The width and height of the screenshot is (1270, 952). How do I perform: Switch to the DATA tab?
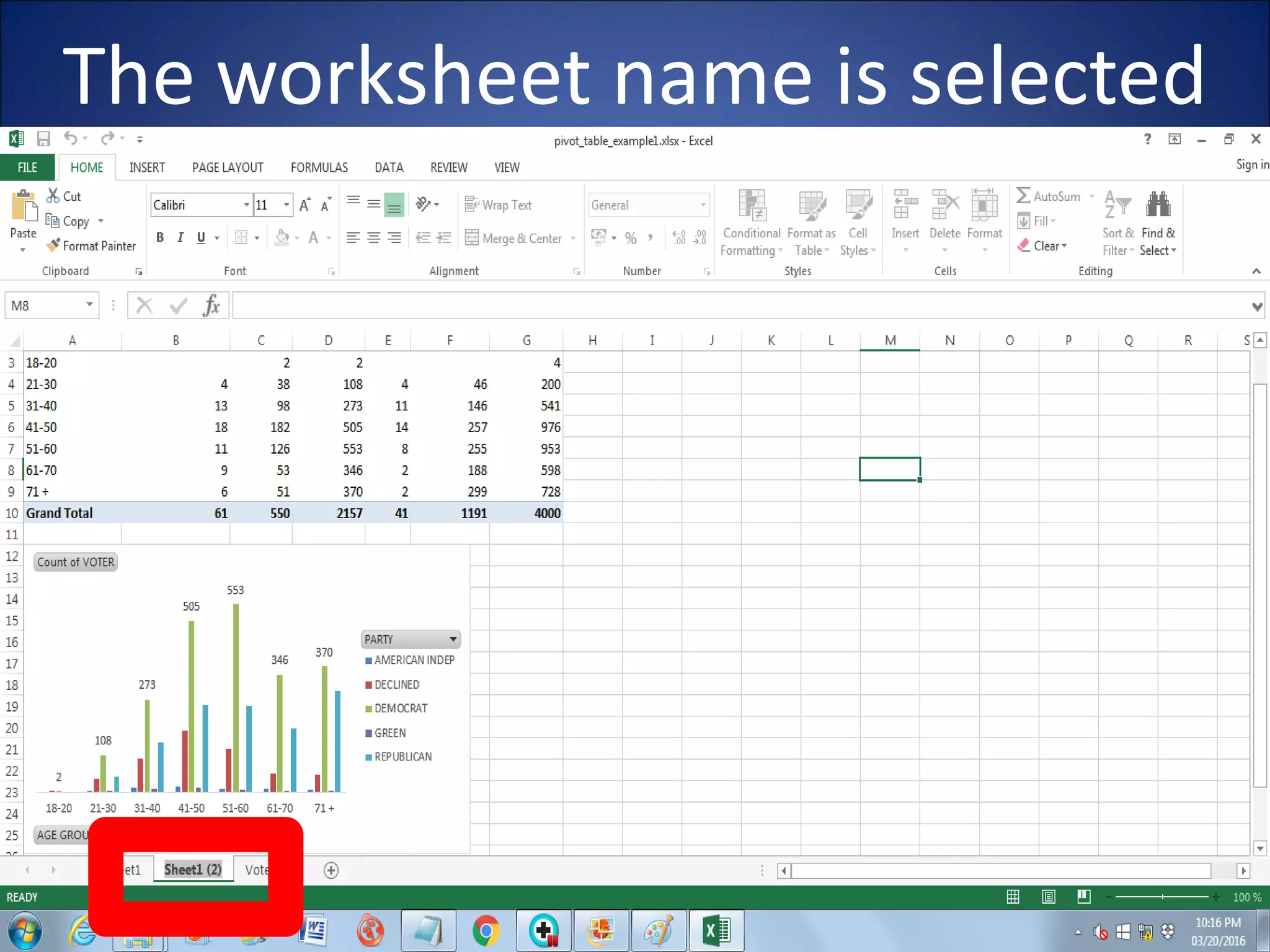[x=389, y=167]
